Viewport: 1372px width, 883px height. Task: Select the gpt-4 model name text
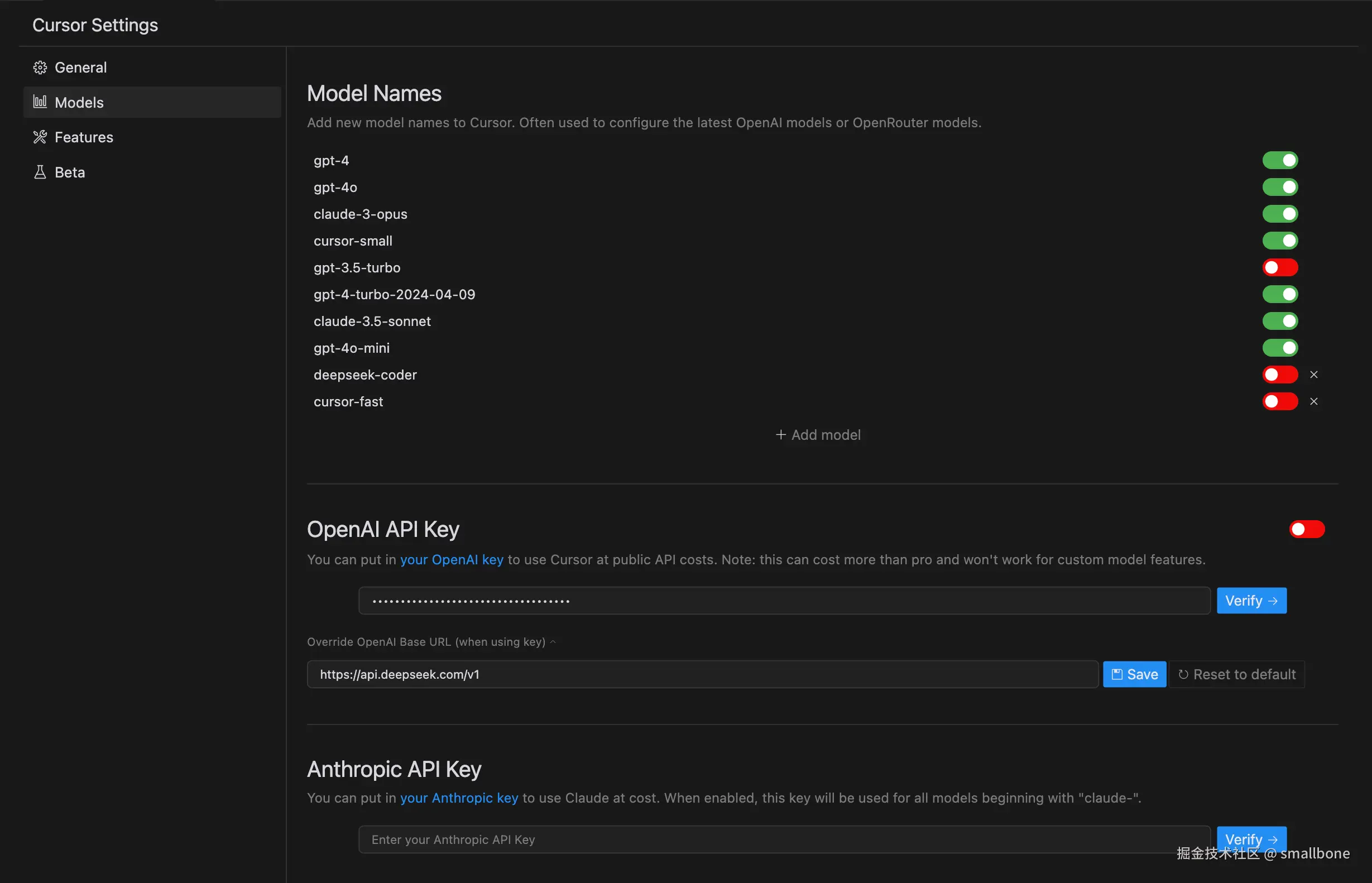coord(332,161)
